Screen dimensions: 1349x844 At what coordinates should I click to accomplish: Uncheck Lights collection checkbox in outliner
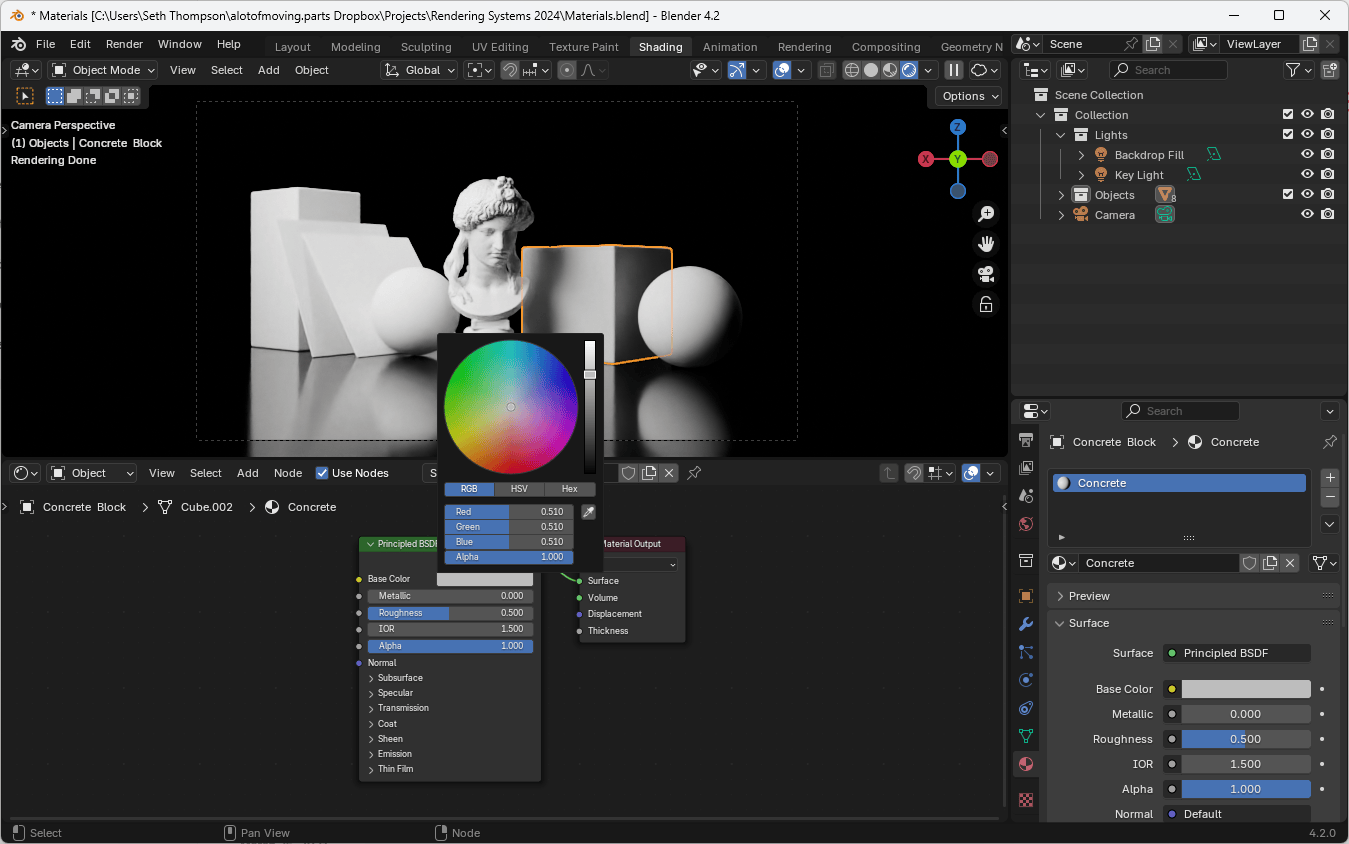click(x=1288, y=135)
